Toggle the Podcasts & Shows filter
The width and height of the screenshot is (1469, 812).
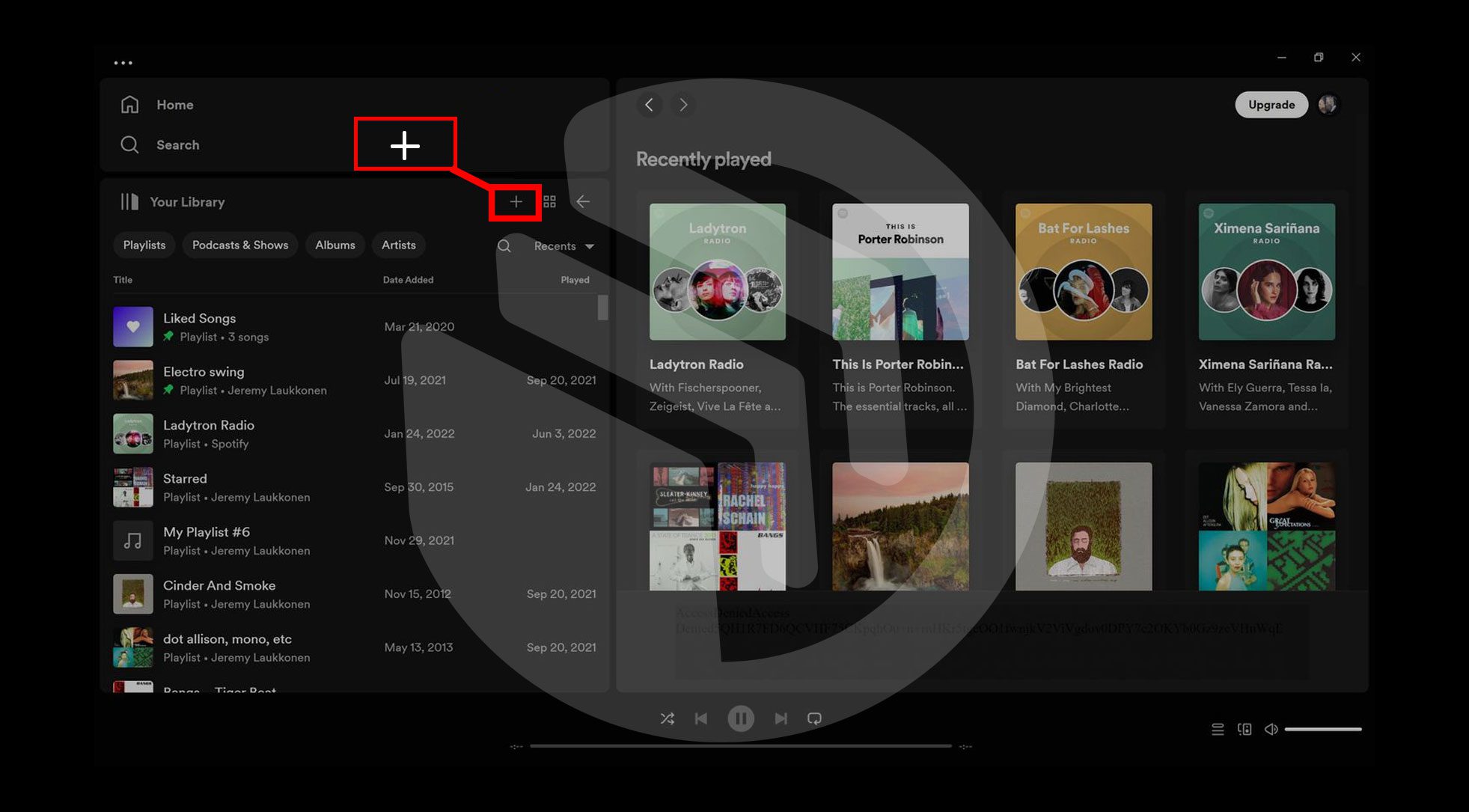pyautogui.click(x=239, y=244)
